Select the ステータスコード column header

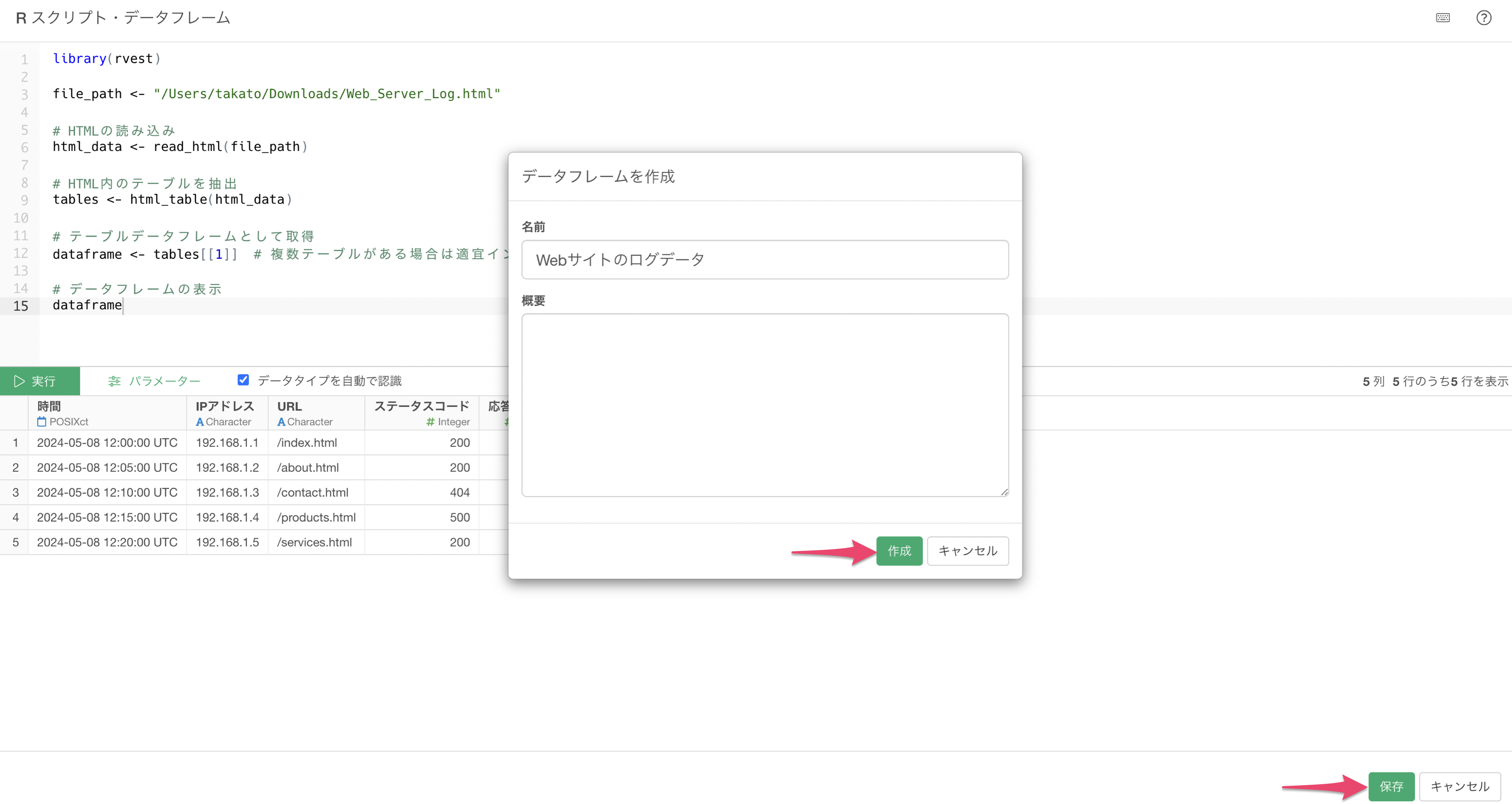click(421, 406)
